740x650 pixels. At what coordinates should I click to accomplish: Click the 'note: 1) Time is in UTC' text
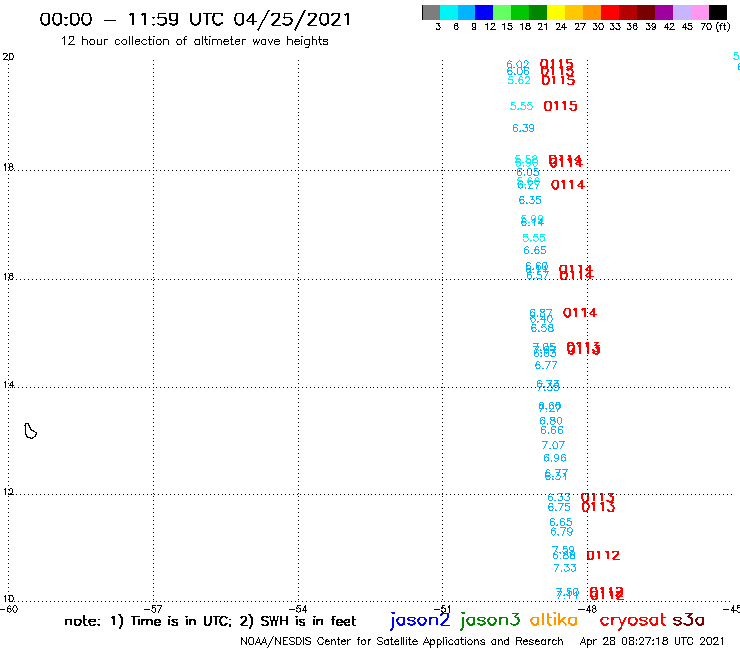pos(148,621)
